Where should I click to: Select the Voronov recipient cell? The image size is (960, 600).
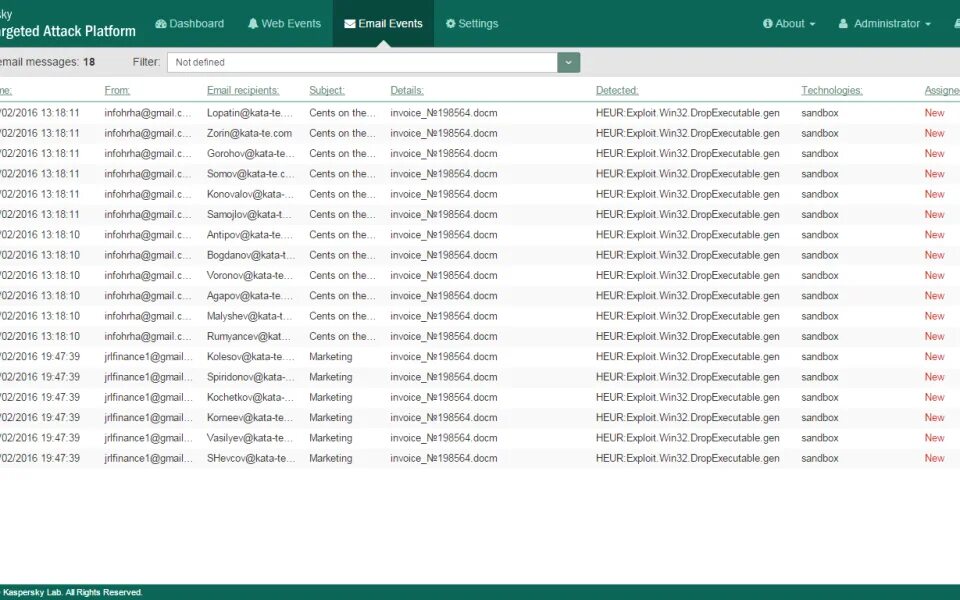tap(250, 276)
